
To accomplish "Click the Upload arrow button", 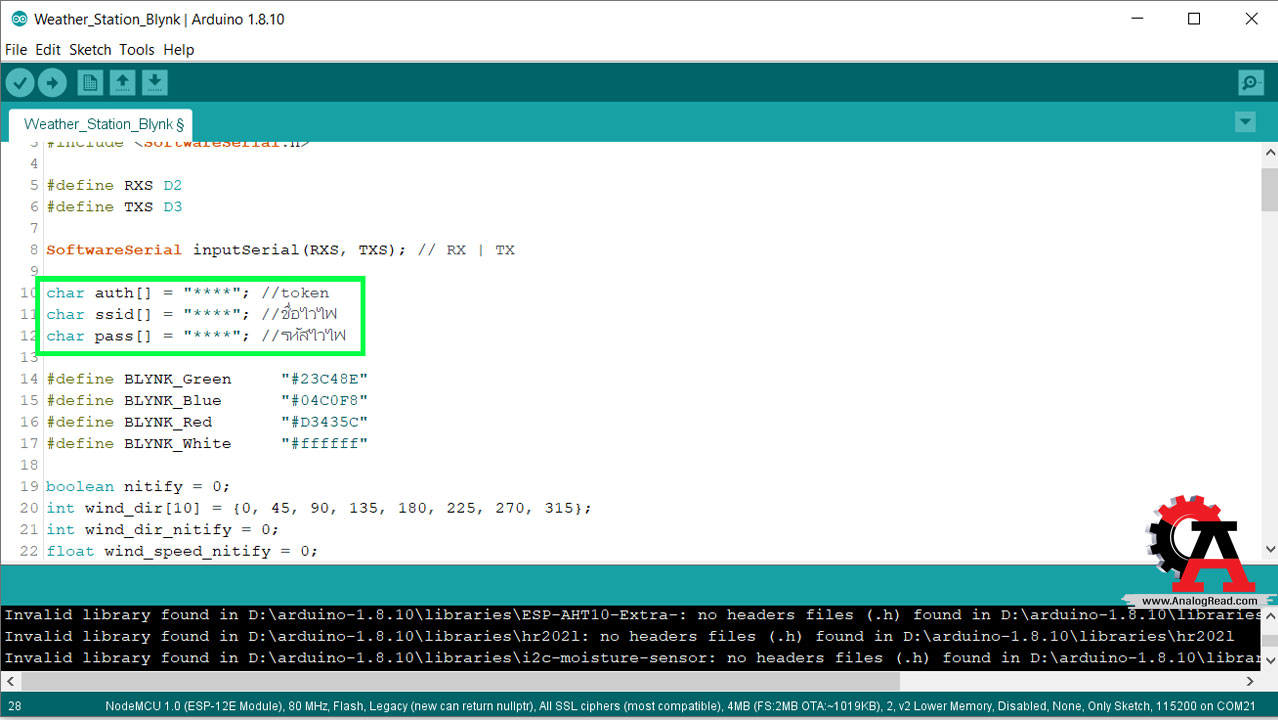I will point(52,82).
